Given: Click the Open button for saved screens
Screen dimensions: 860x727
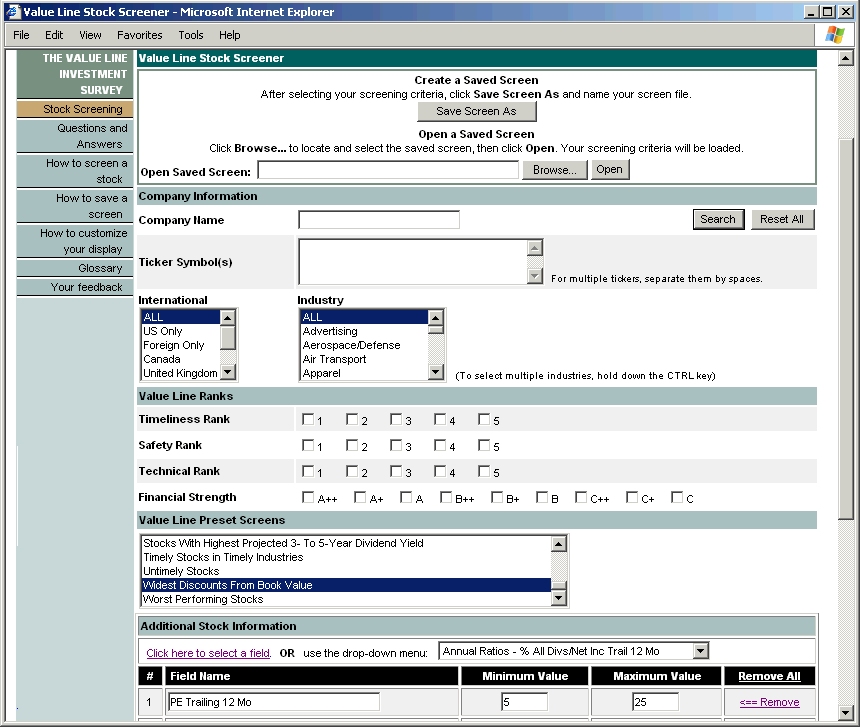Looking at the screenshot, I should tap(610, 169).
